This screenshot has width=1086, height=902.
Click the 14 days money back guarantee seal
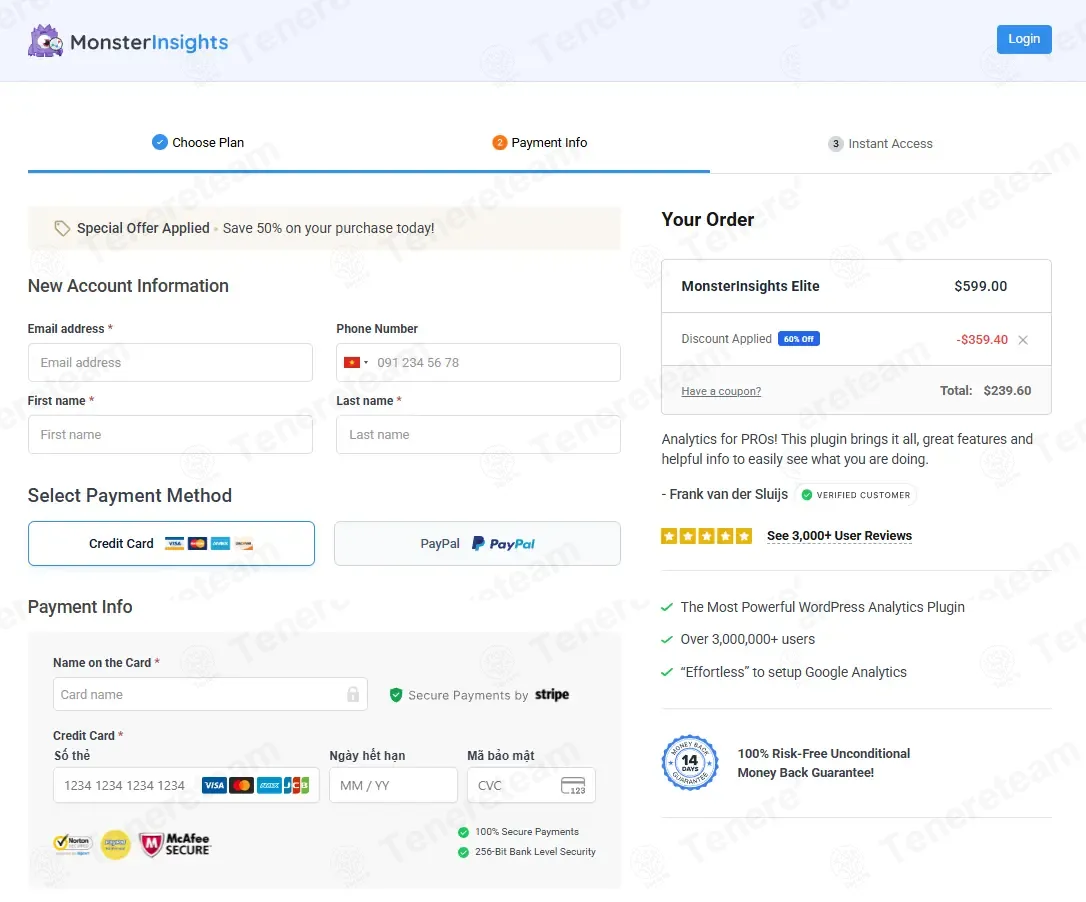(690, 762)
